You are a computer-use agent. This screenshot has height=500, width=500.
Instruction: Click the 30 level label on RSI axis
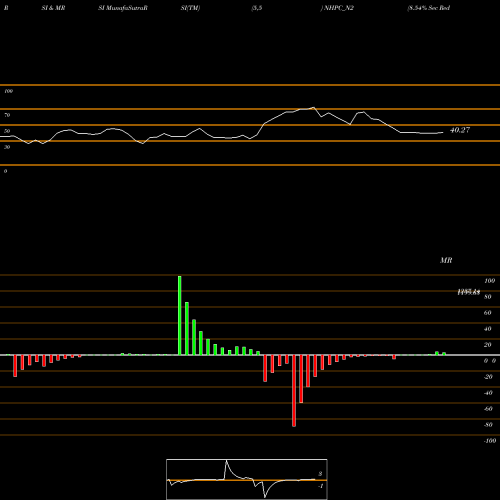[x=7, y=147]
